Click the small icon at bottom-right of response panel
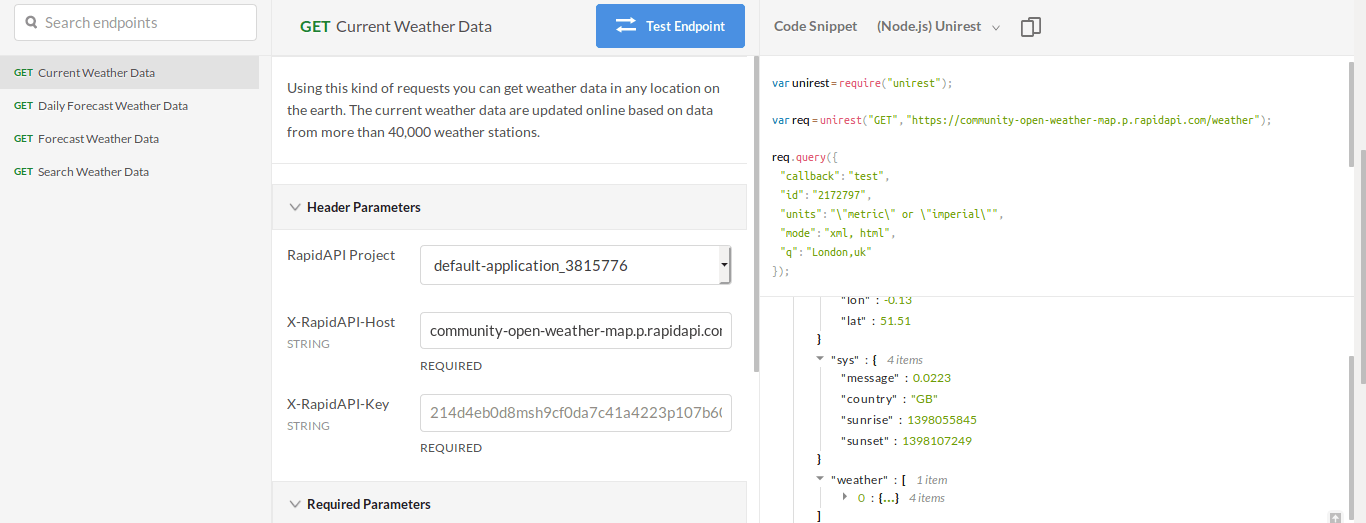 [1335, 517]
